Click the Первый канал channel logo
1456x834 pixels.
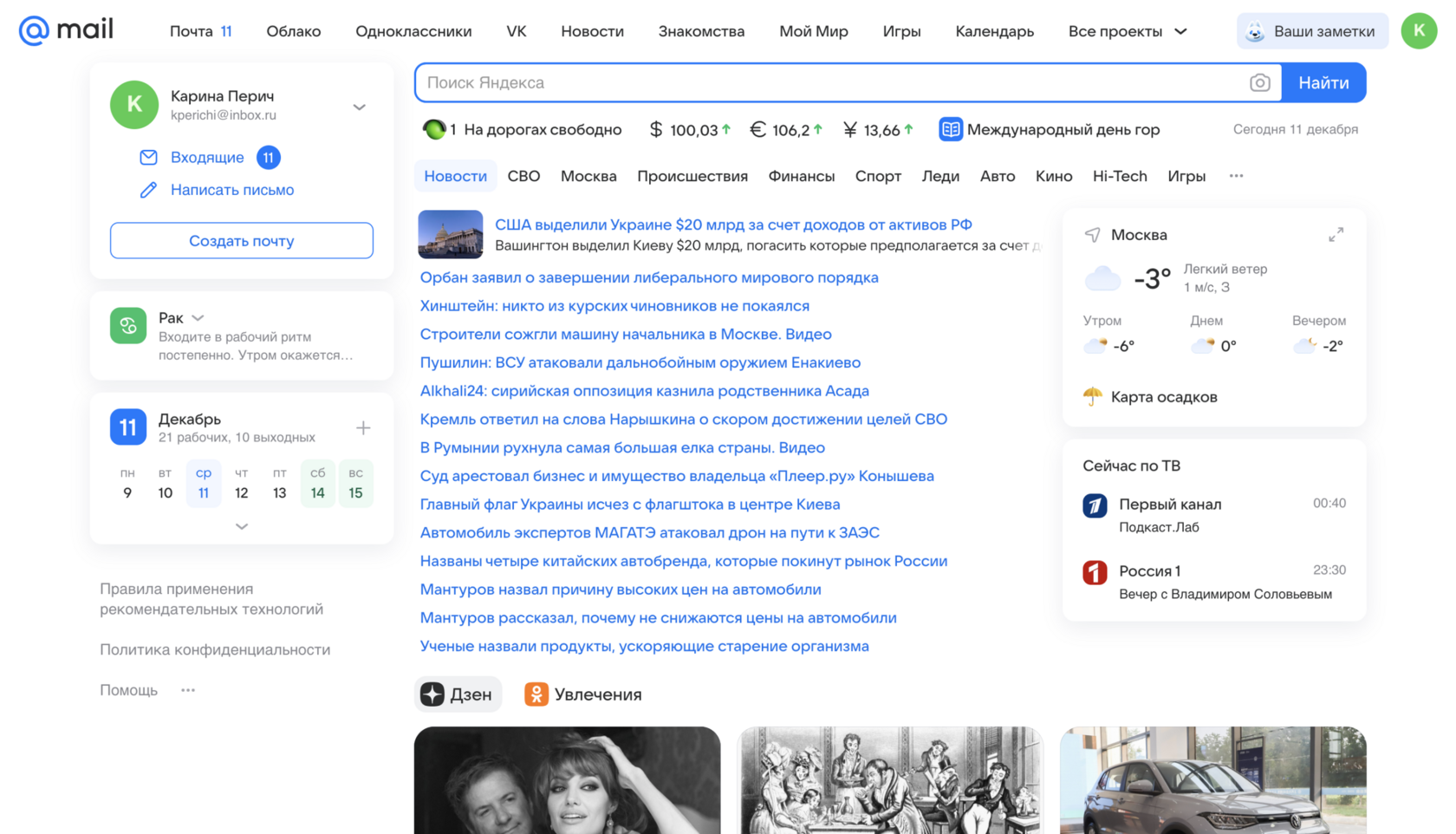(1095, 505)
